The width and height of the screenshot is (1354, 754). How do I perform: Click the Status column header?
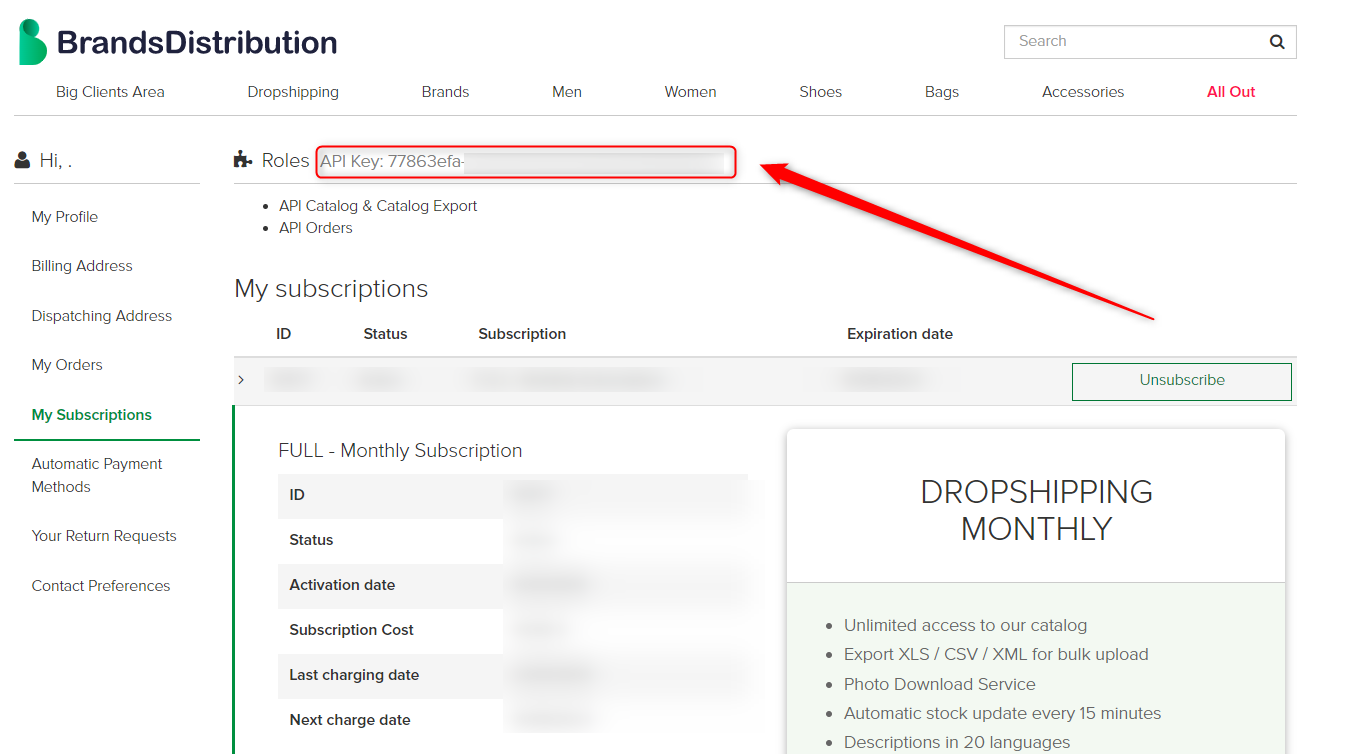click(x=385, y=334)
